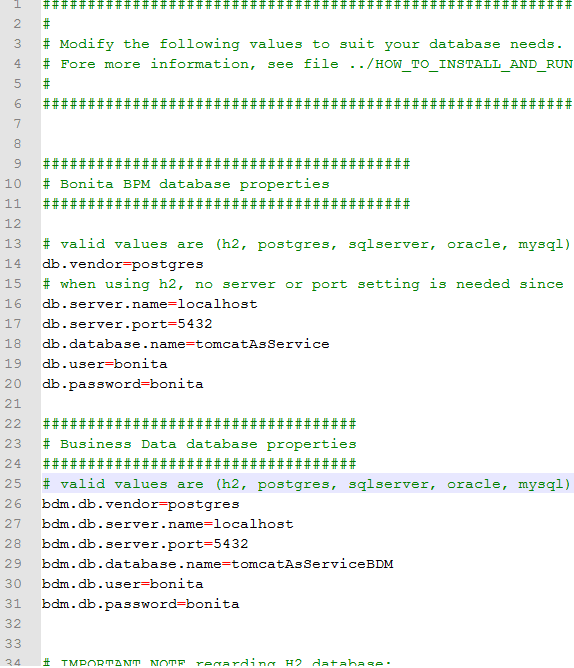Click the comment 'Modify the following values' on line 3

(x=303, y=44)
